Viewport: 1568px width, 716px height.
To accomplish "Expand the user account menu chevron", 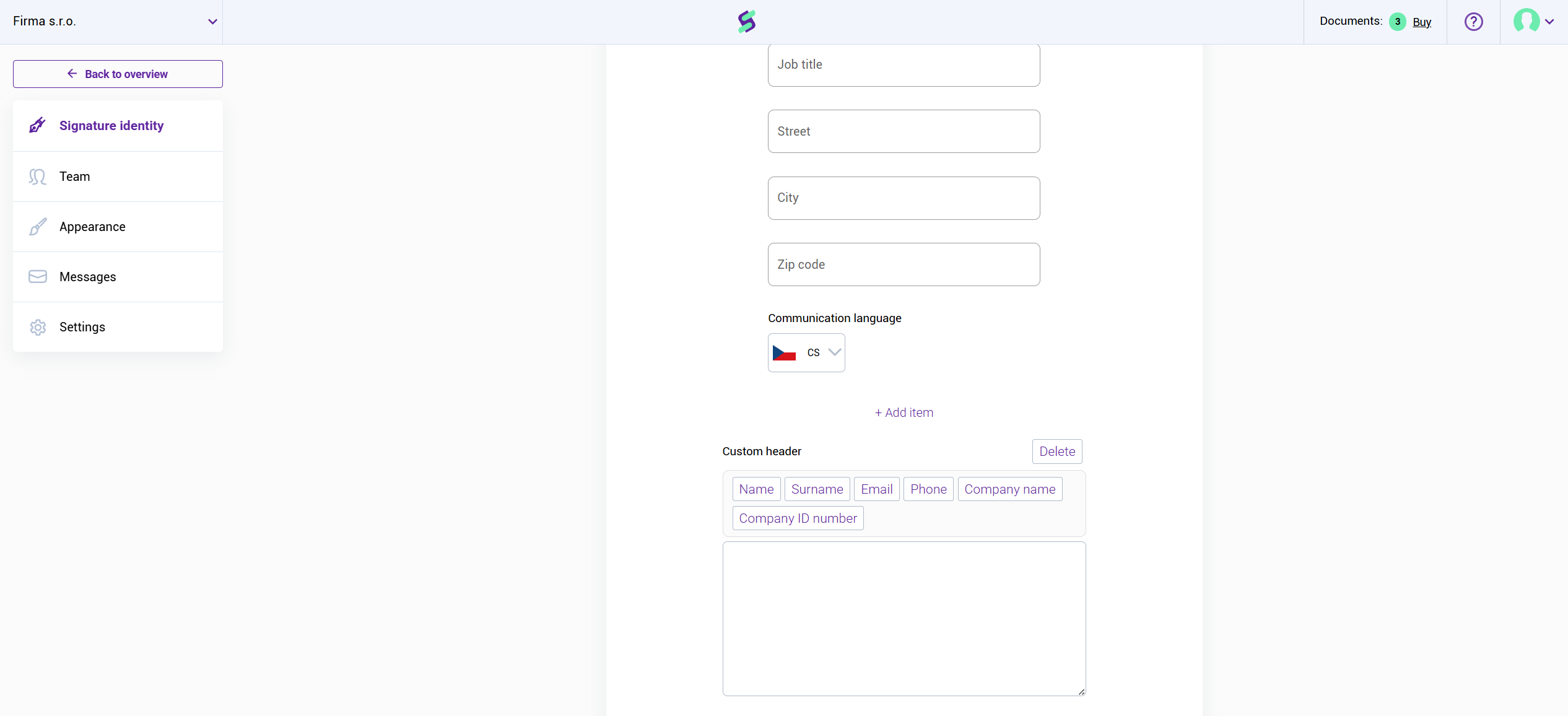I will pos(1549,22).
